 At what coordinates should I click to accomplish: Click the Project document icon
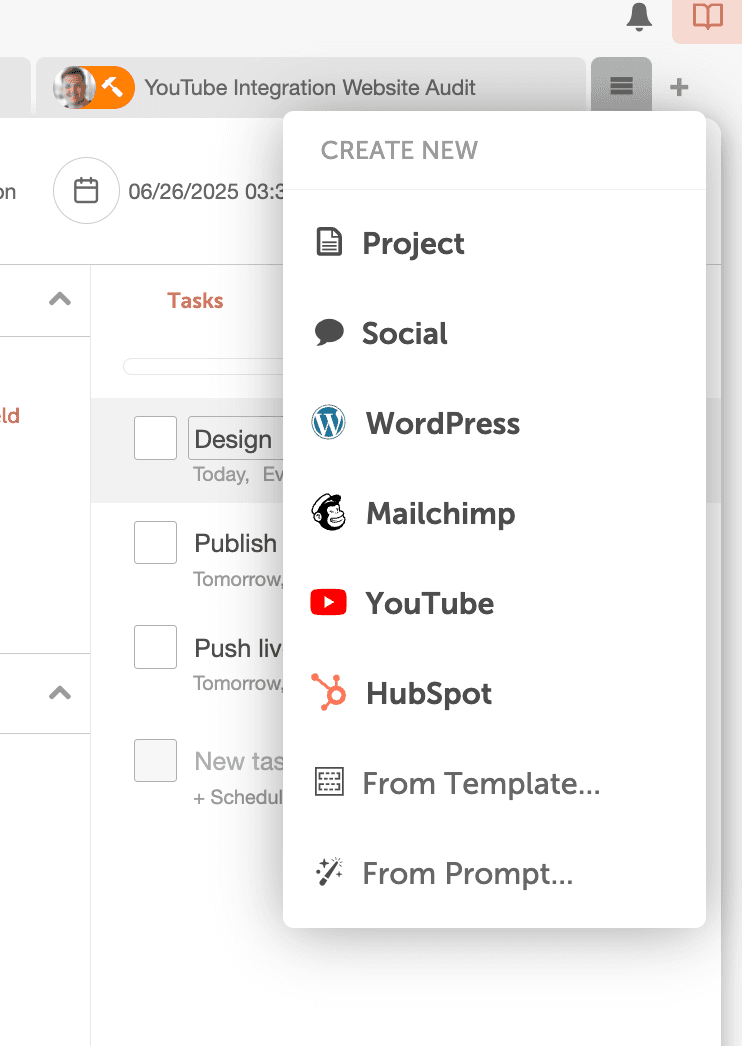(x=329, y=241)
